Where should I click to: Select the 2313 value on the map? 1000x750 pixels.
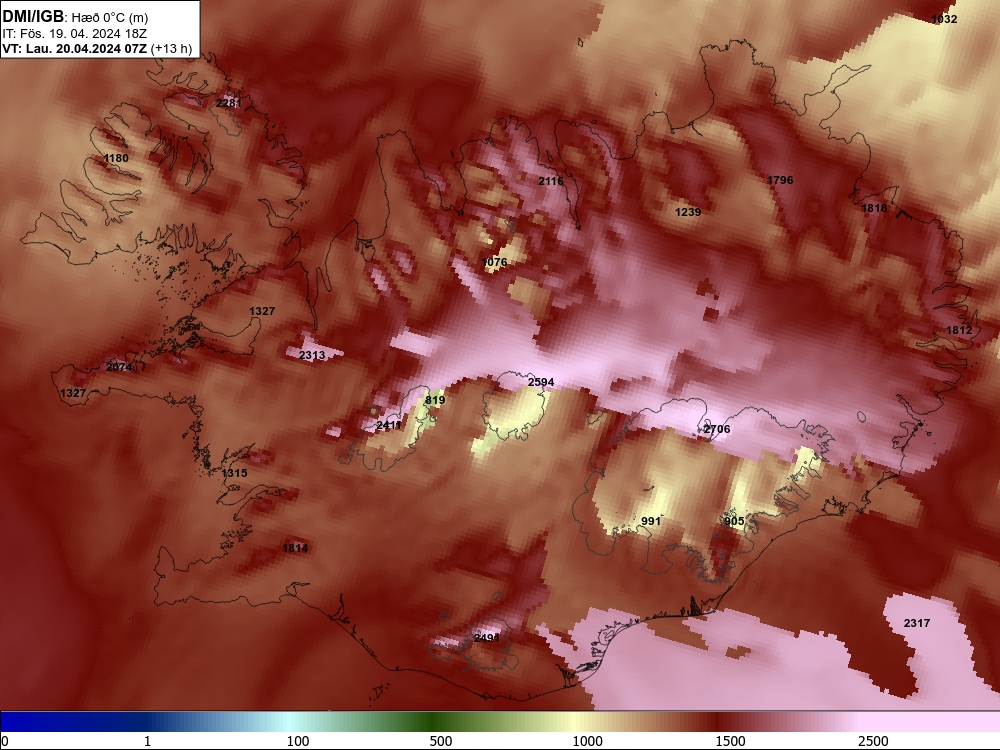tap(312, 355)
